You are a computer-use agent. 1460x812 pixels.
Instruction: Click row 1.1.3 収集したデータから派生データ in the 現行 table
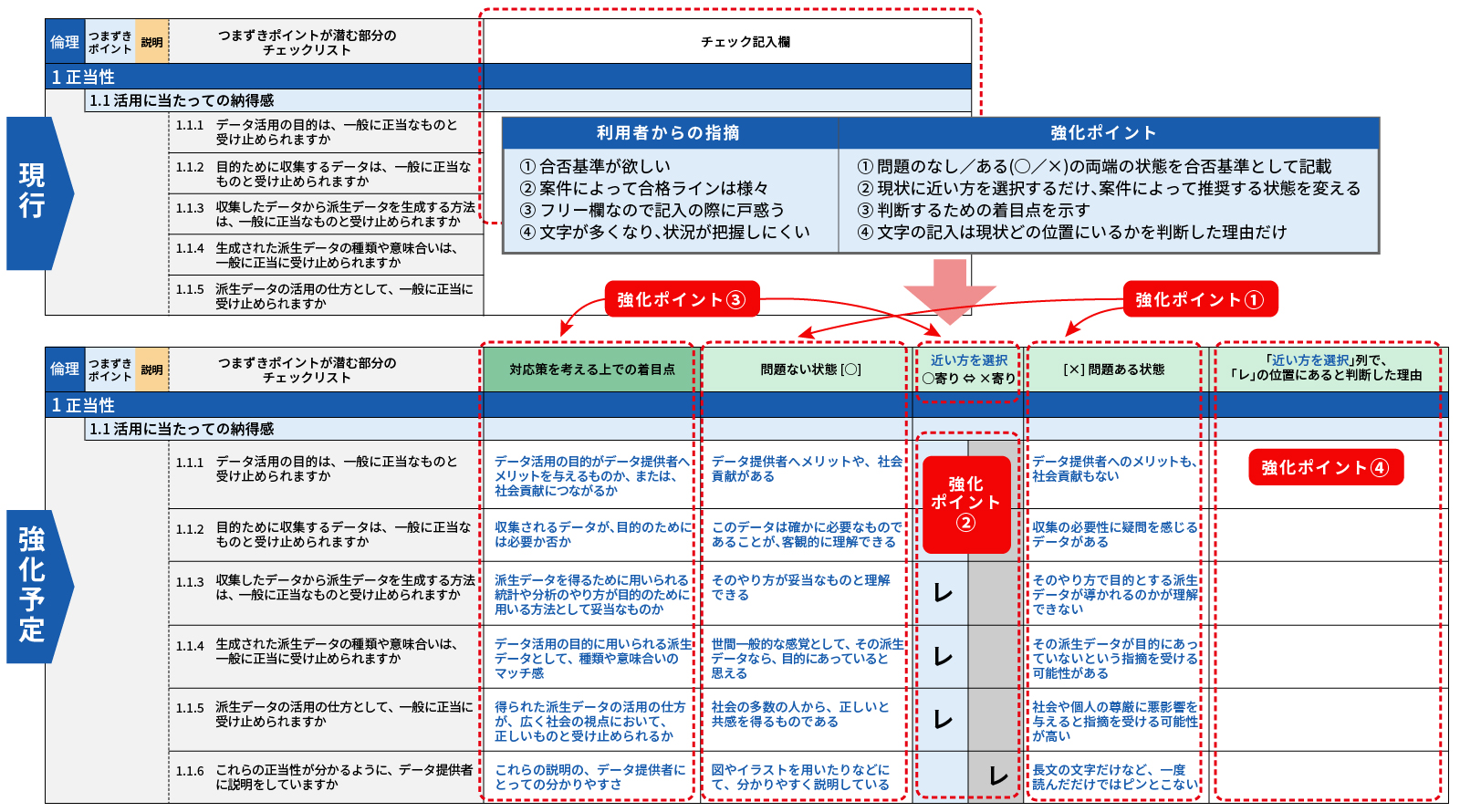point(325,214)
